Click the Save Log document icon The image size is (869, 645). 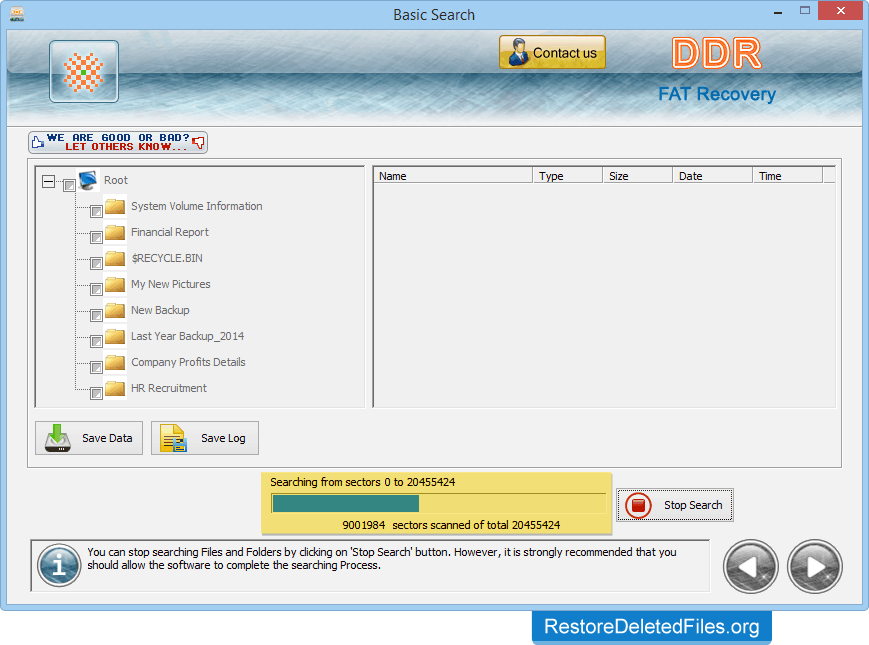point(173,438)
